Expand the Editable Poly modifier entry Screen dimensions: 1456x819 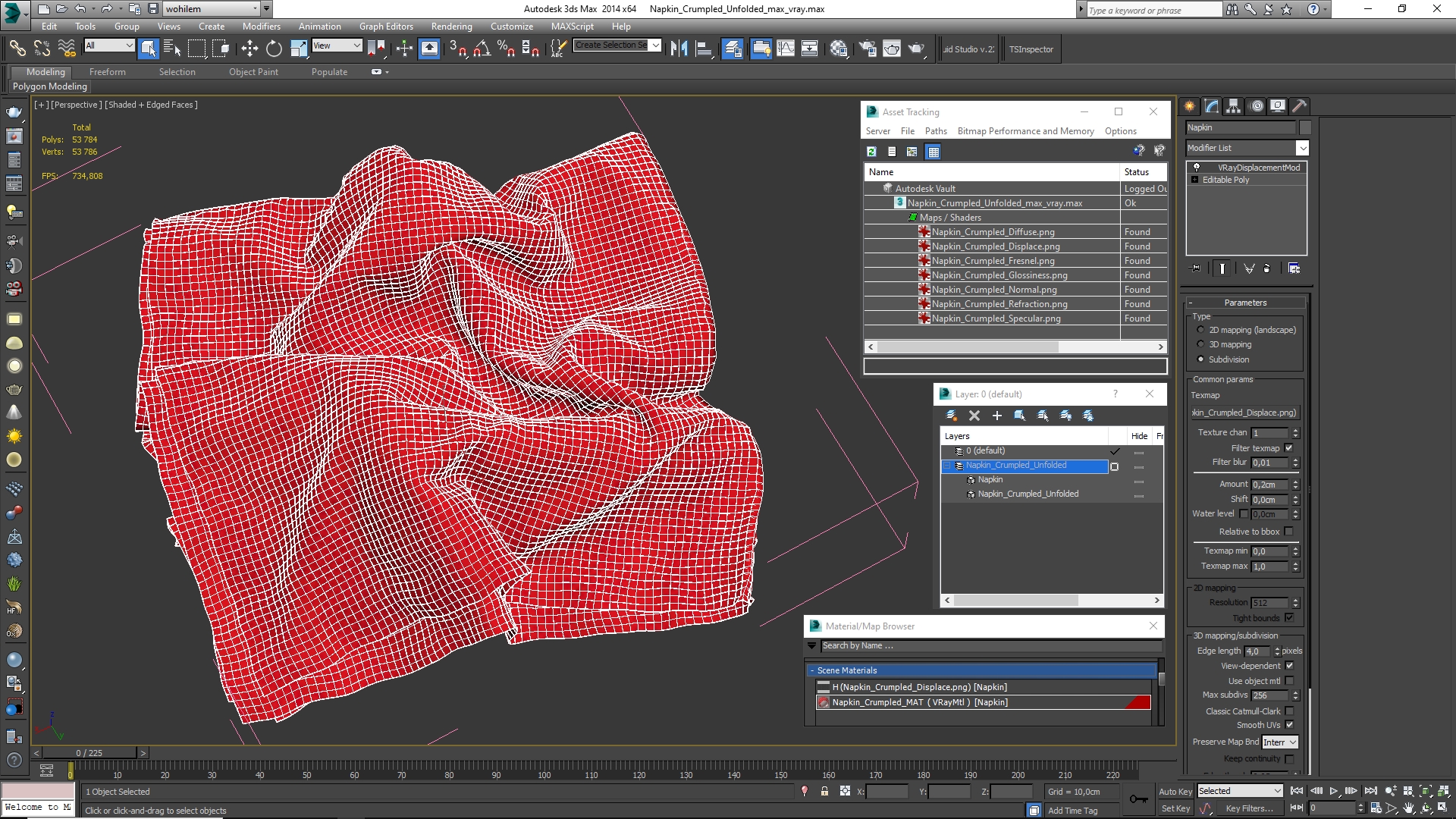coord(1195,180)
